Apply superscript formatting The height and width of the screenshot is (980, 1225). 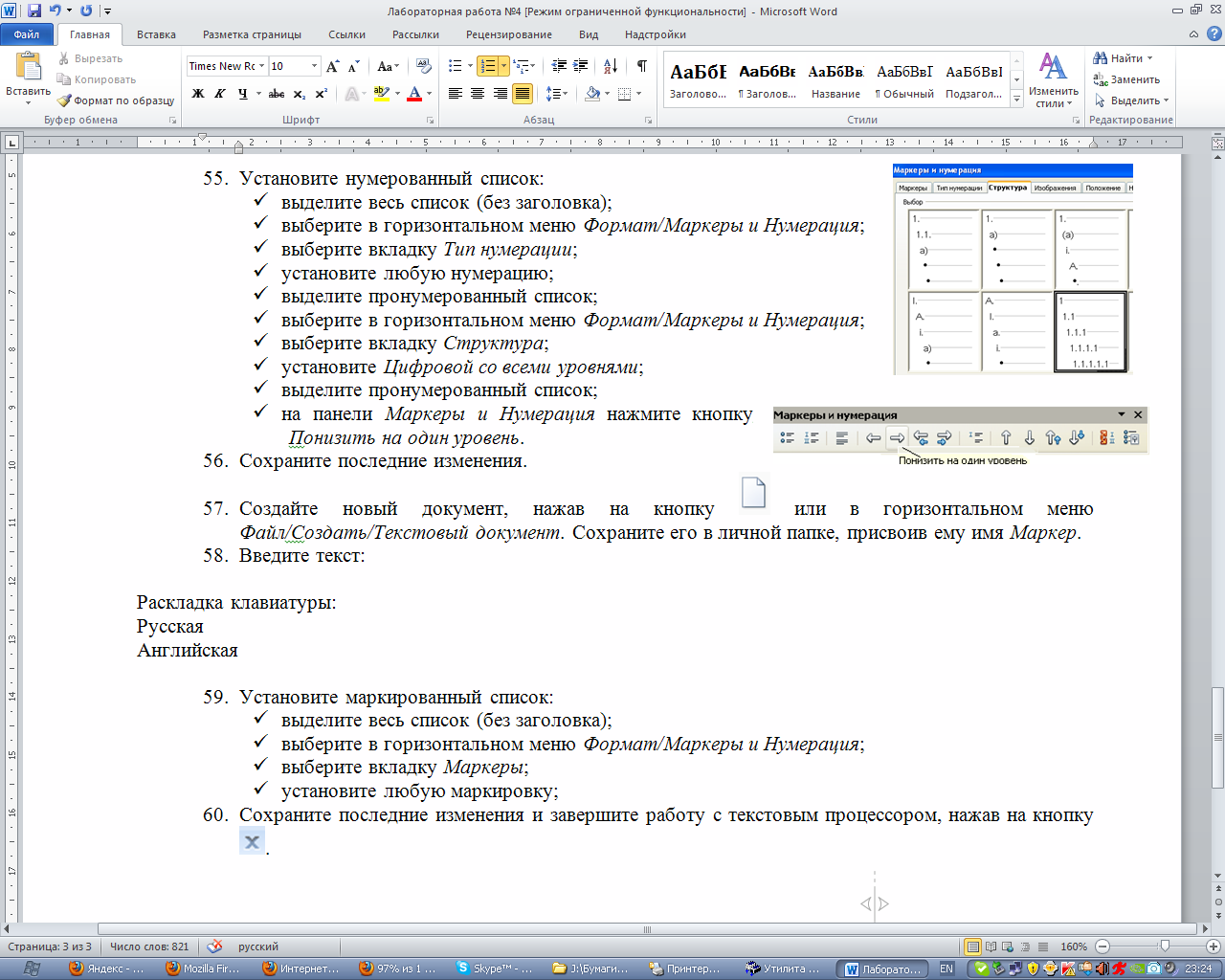[322, 94]
